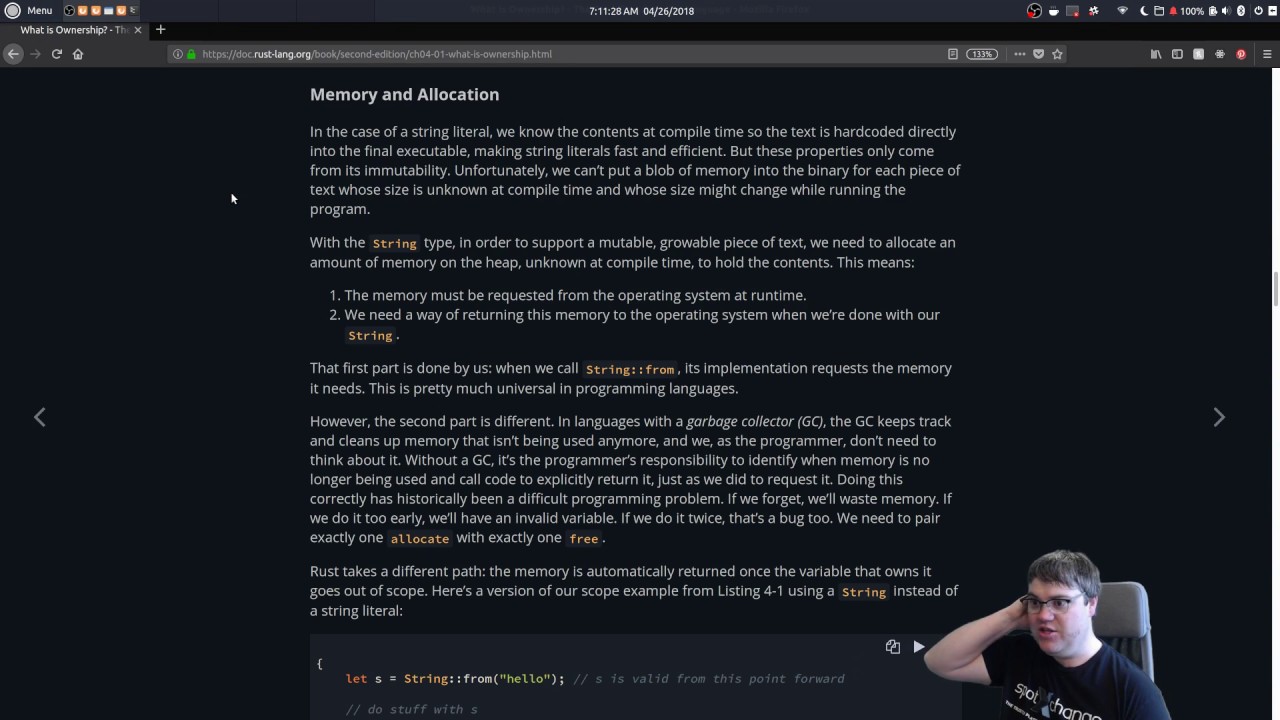
Task: Open the Bluetooth tray indicator
Action: click(x=1241, y=11)
